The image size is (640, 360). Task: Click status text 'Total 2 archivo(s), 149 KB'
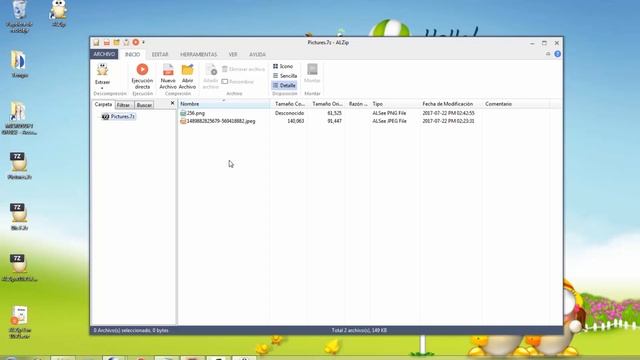click(359, 330)
